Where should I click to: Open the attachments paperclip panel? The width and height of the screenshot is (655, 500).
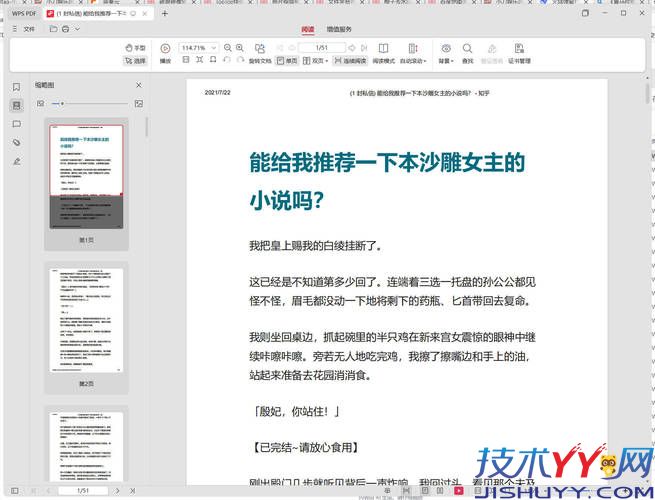point(16,142)
